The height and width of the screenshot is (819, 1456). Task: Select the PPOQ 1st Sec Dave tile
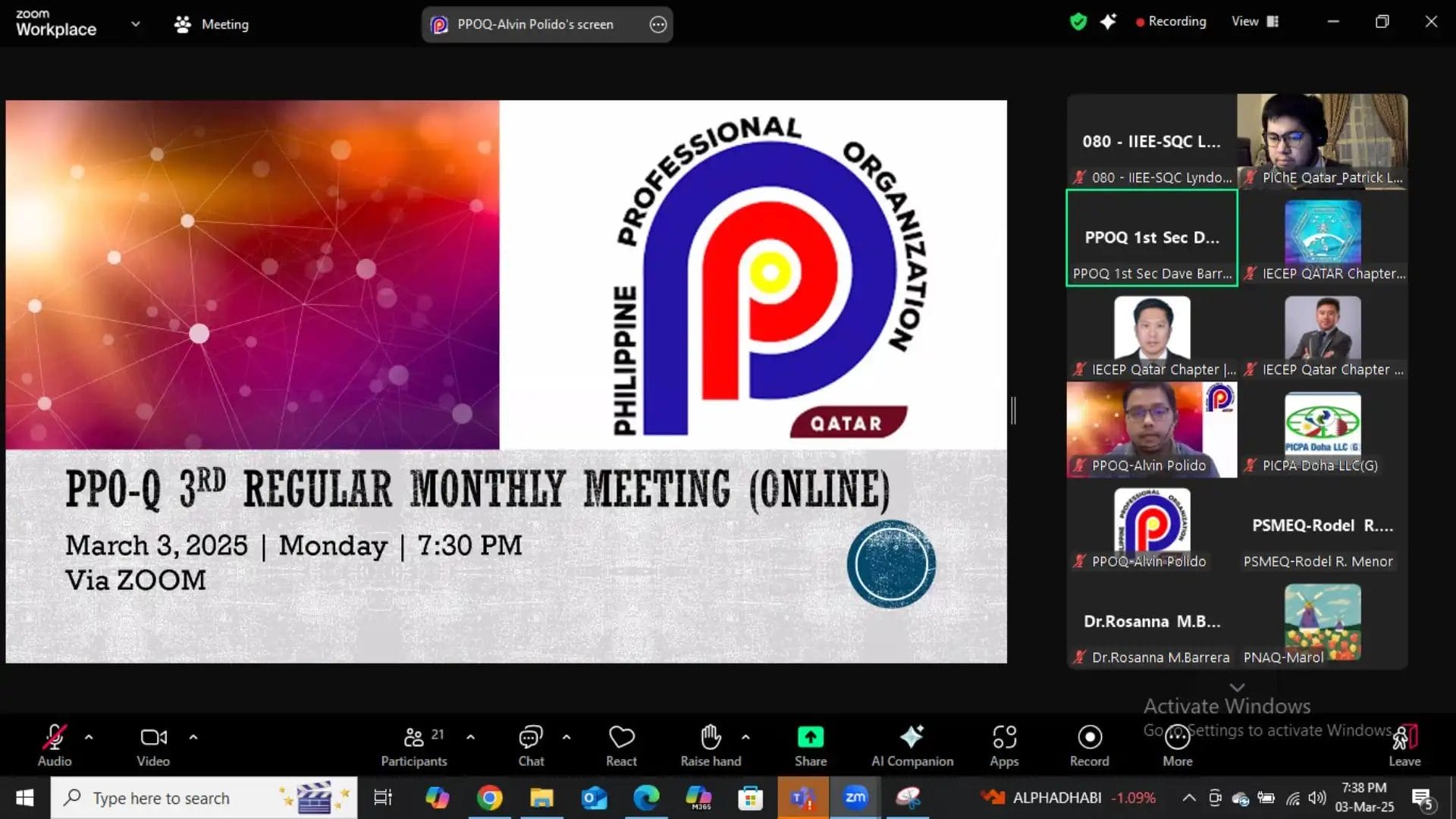click(x=1152, y=238)
